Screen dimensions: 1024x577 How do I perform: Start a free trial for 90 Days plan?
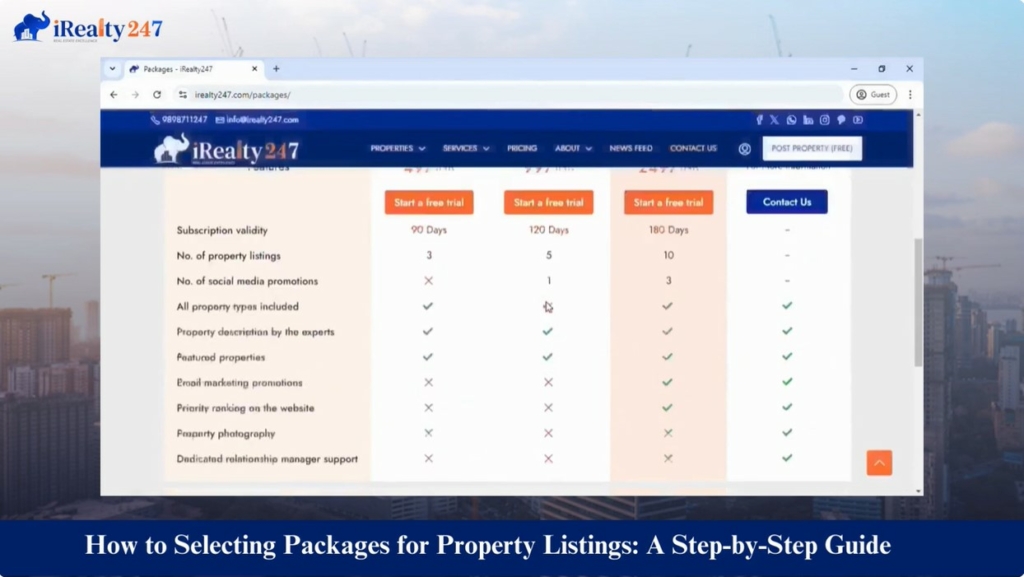tap(429, 202)
